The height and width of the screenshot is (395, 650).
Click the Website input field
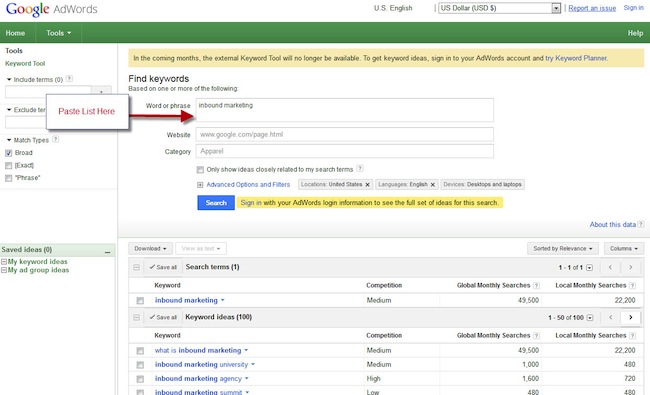[x=344, y=134]
